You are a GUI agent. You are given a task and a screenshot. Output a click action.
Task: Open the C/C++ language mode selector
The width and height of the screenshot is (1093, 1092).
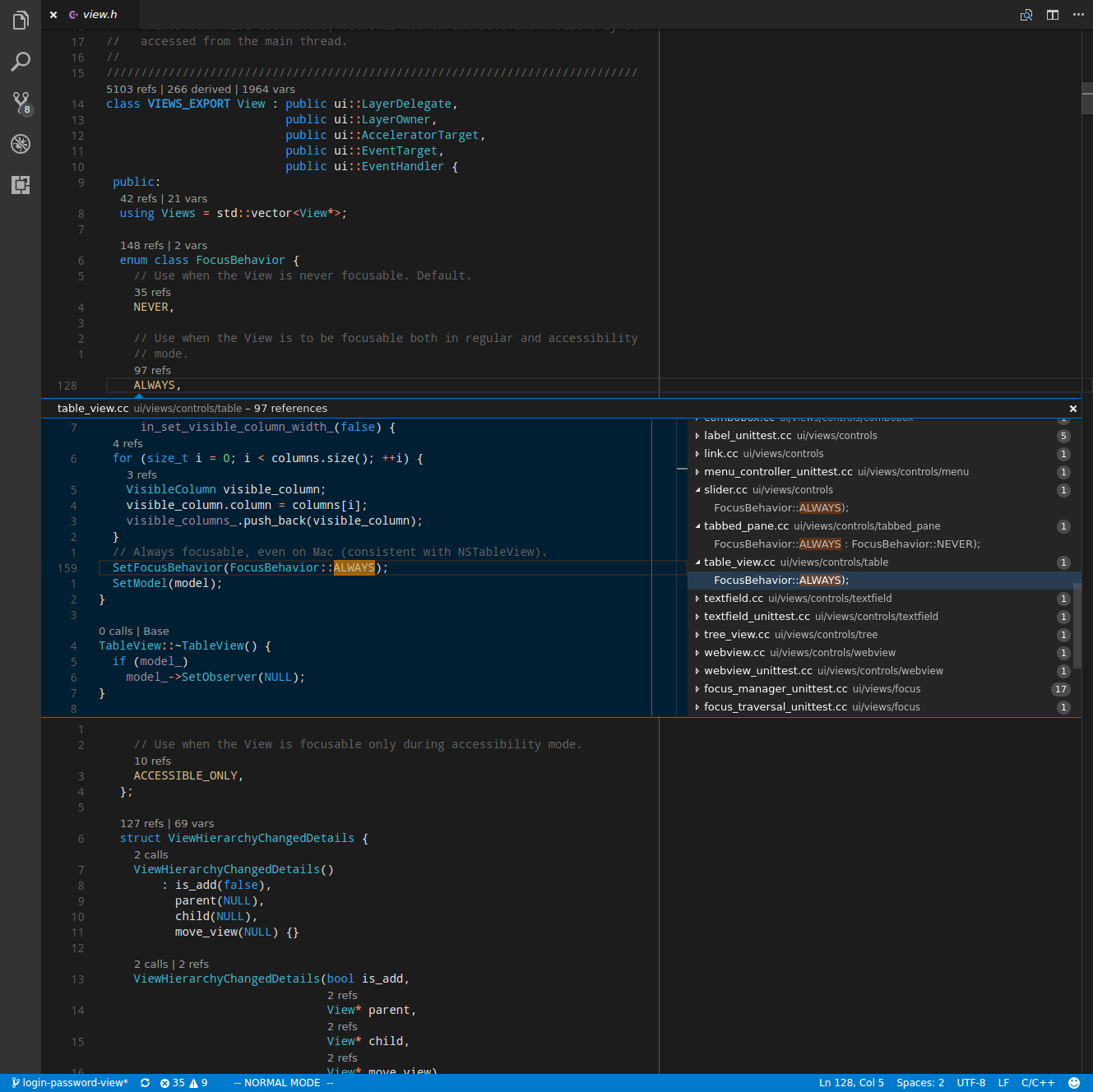click(x=1037, y=1083)
